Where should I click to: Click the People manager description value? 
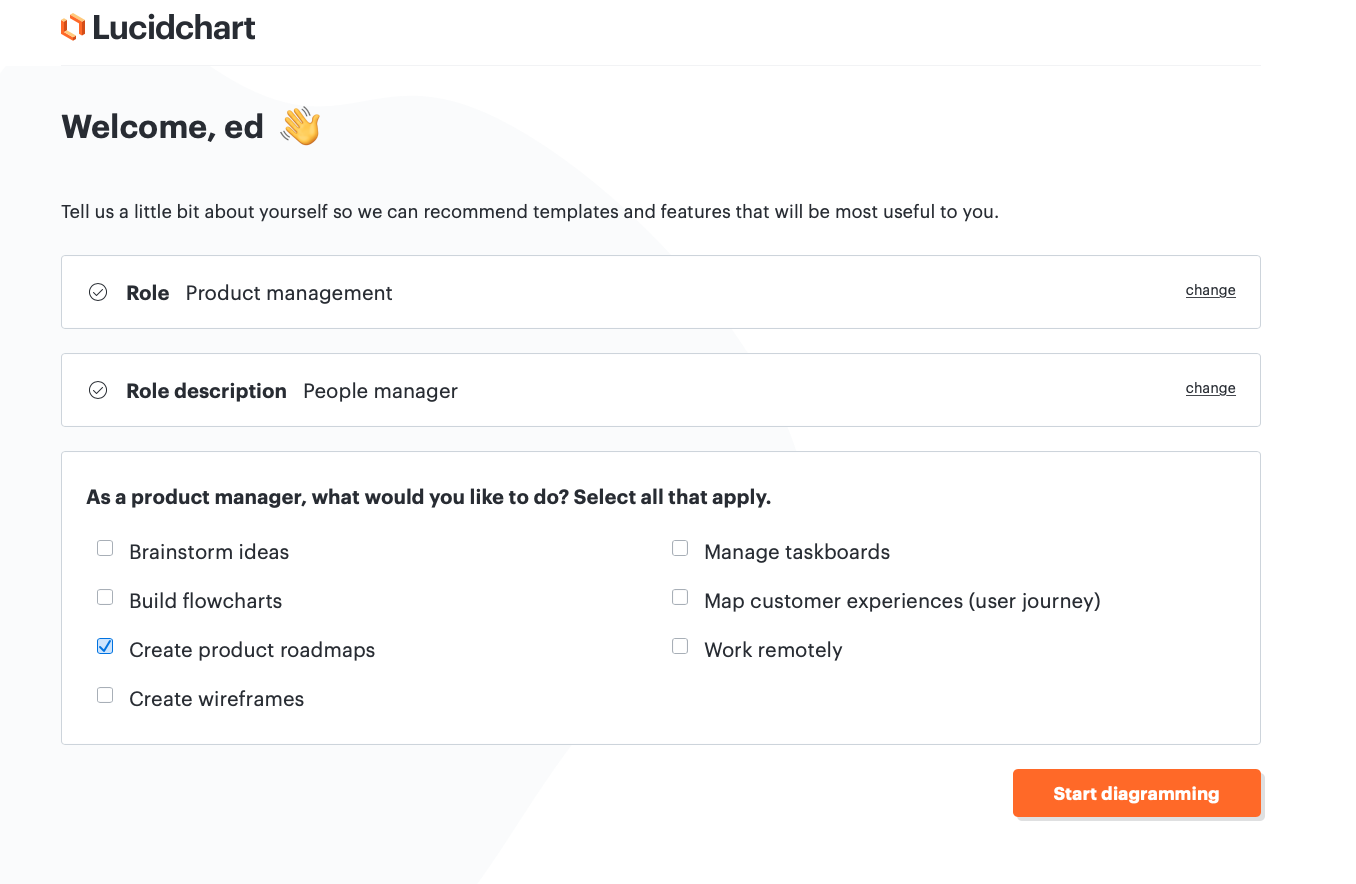(x=380, y=391)
